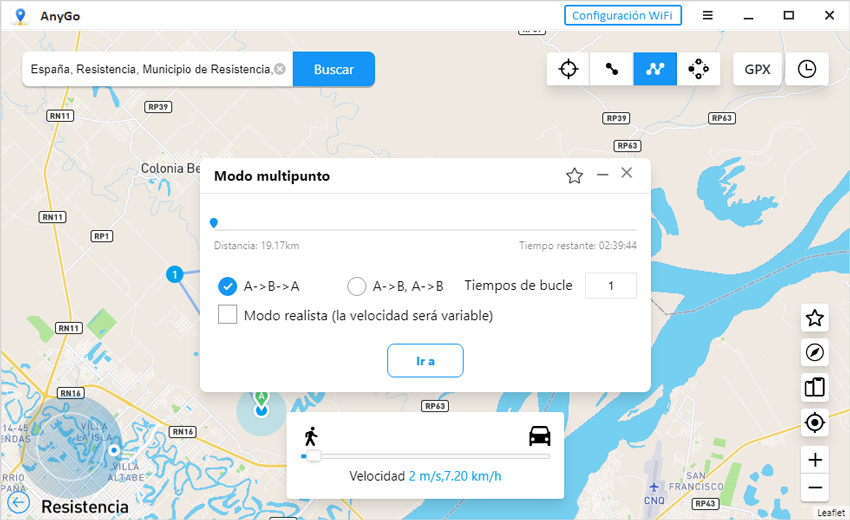Select the A->B->A loop option
Image resolution: width=850 pixels, height=520 pixels.
pyautogui.click(x=228, y=286)
